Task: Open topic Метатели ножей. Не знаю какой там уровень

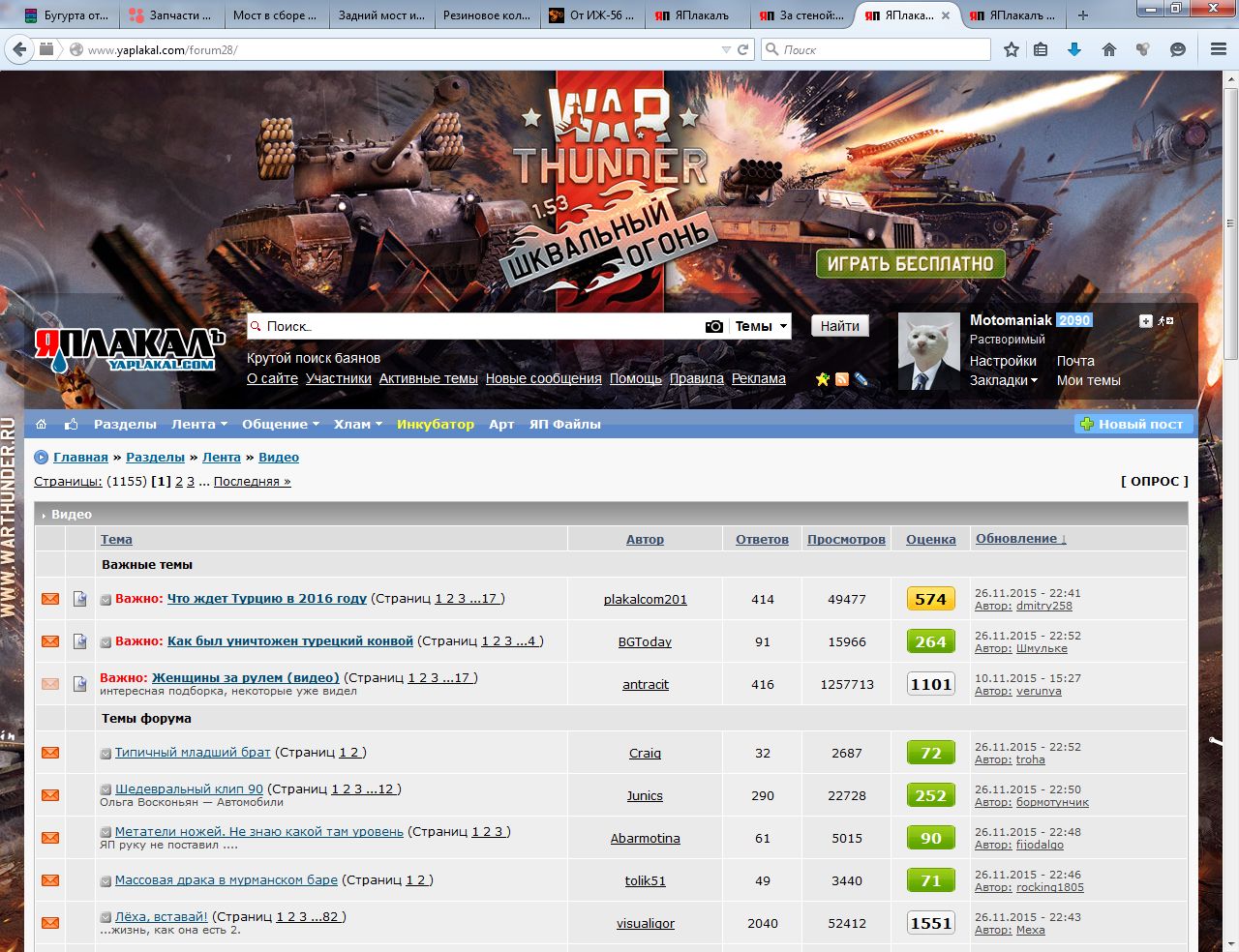Action: coord(259,831)
